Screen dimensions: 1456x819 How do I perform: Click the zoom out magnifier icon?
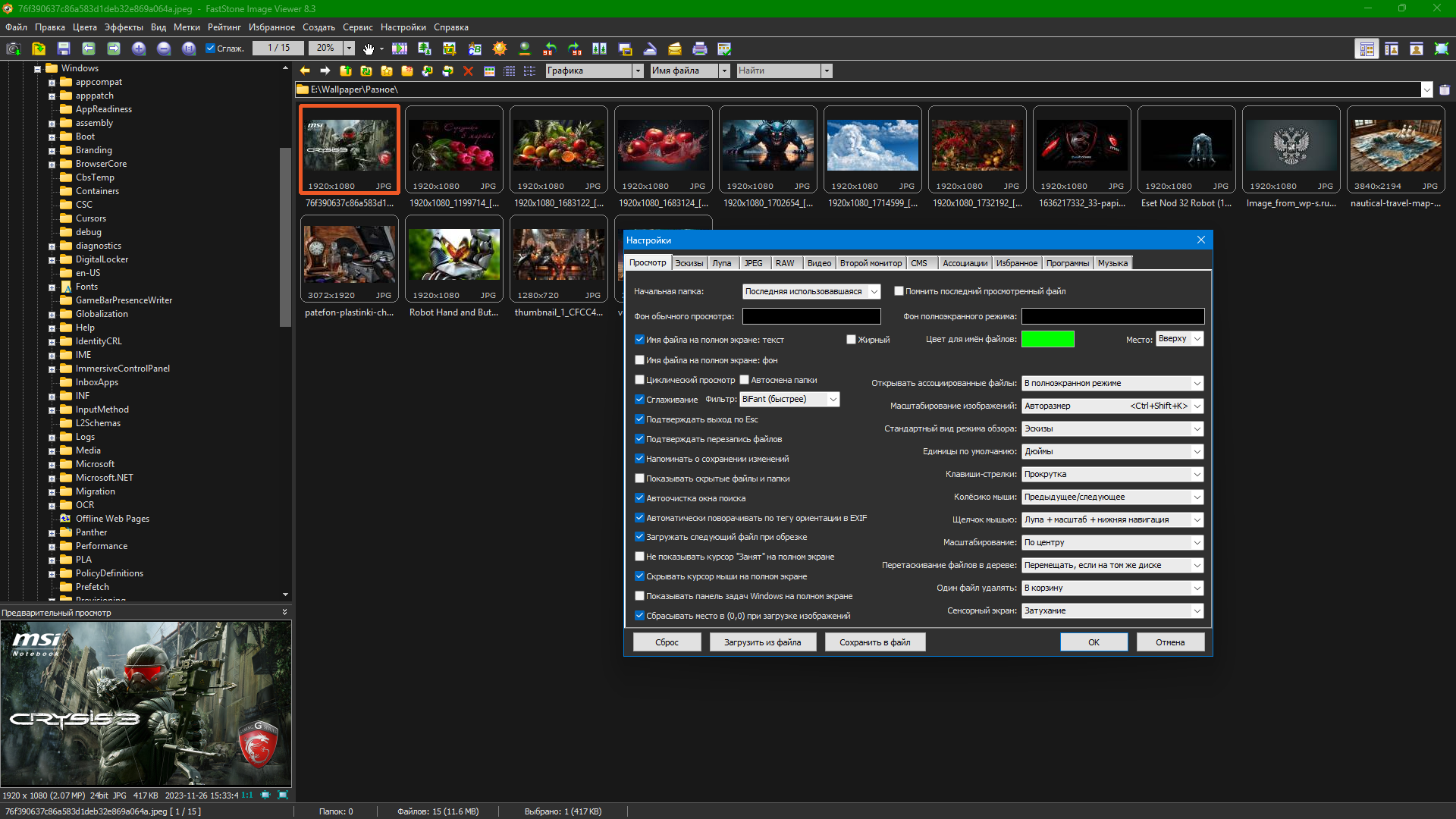pos(164,49)
